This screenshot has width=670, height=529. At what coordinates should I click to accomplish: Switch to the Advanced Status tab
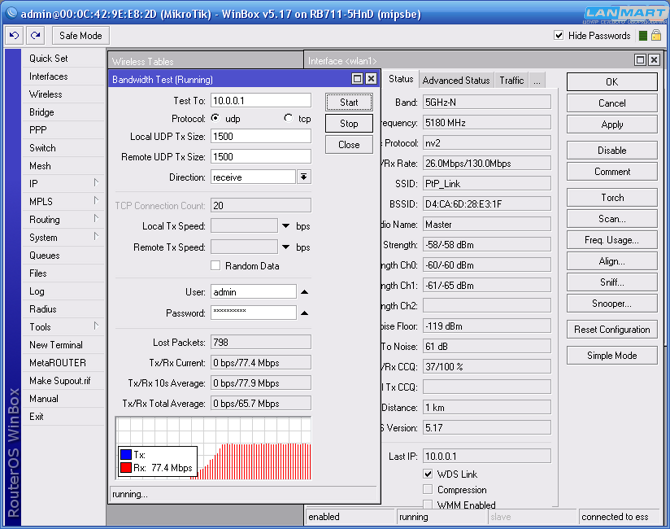tap(456, 80)
